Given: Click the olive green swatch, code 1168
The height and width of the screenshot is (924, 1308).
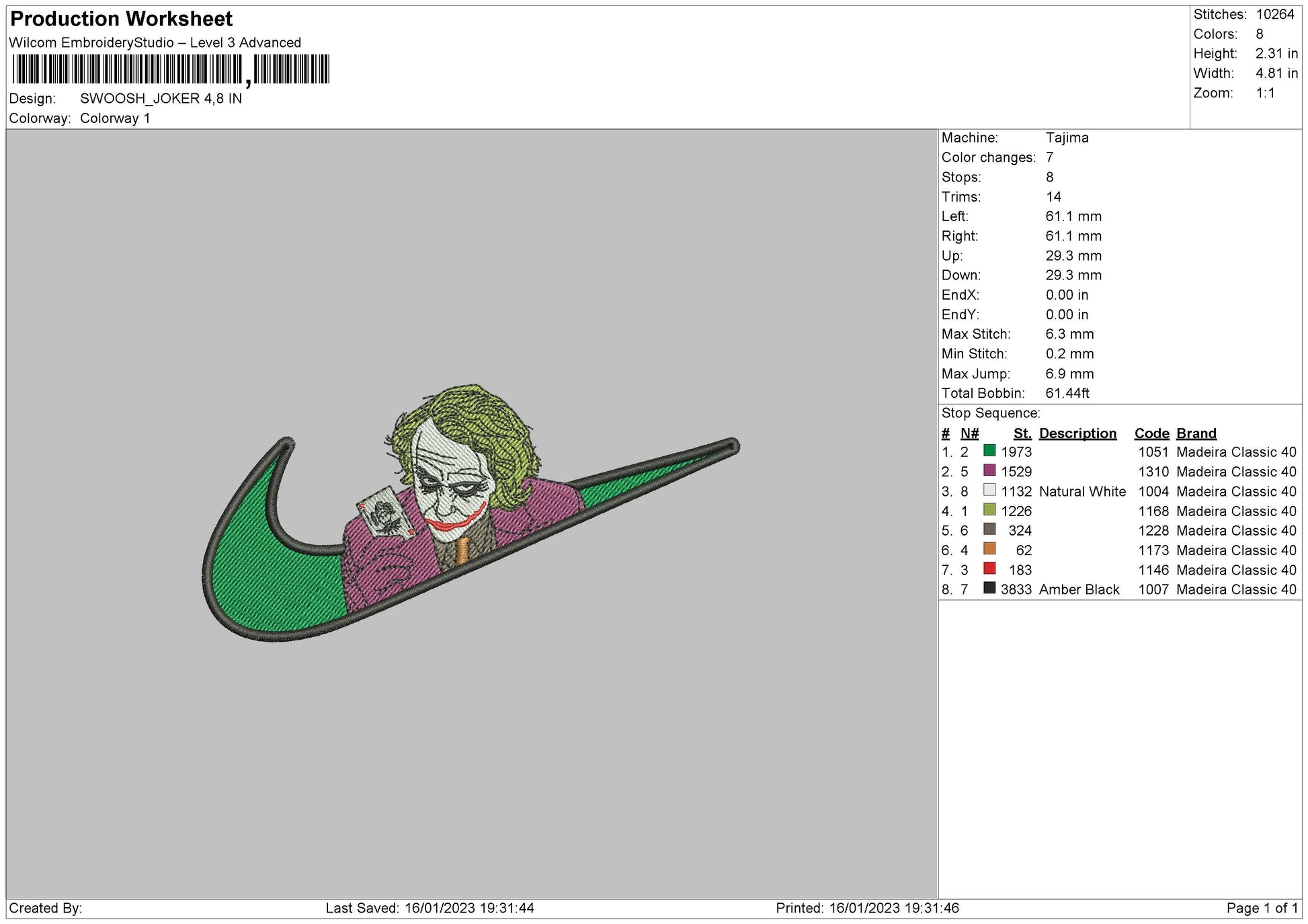Looking at the screenshot, I should tap(989, 510).
